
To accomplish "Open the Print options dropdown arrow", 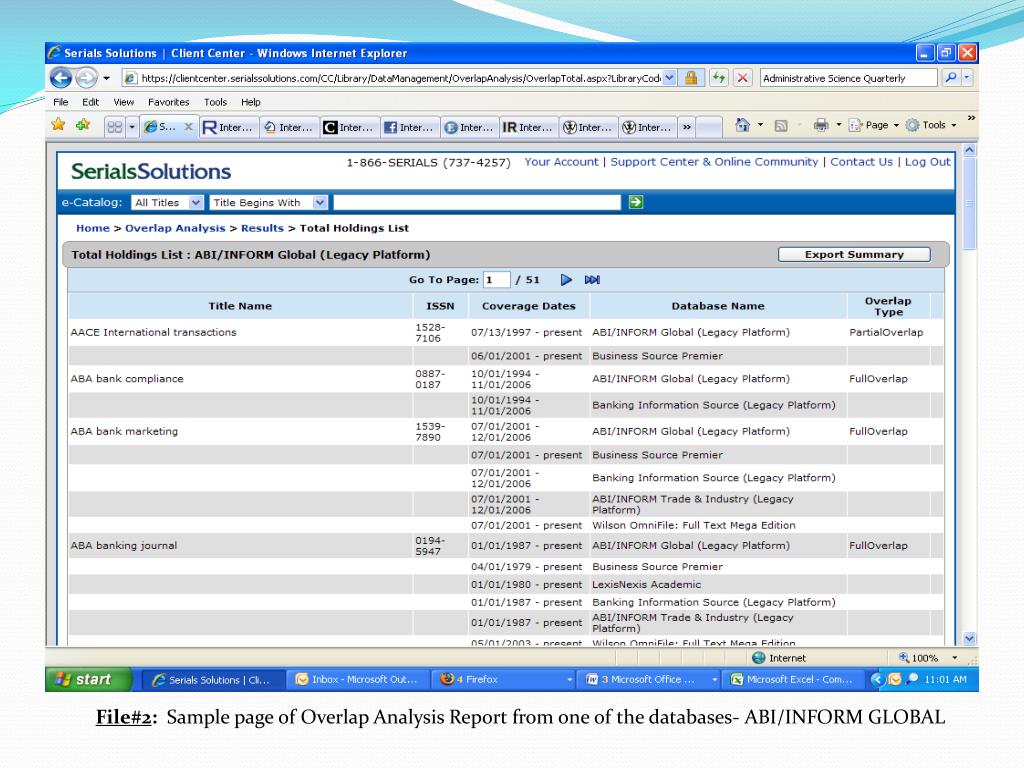I will click(839, 125).
